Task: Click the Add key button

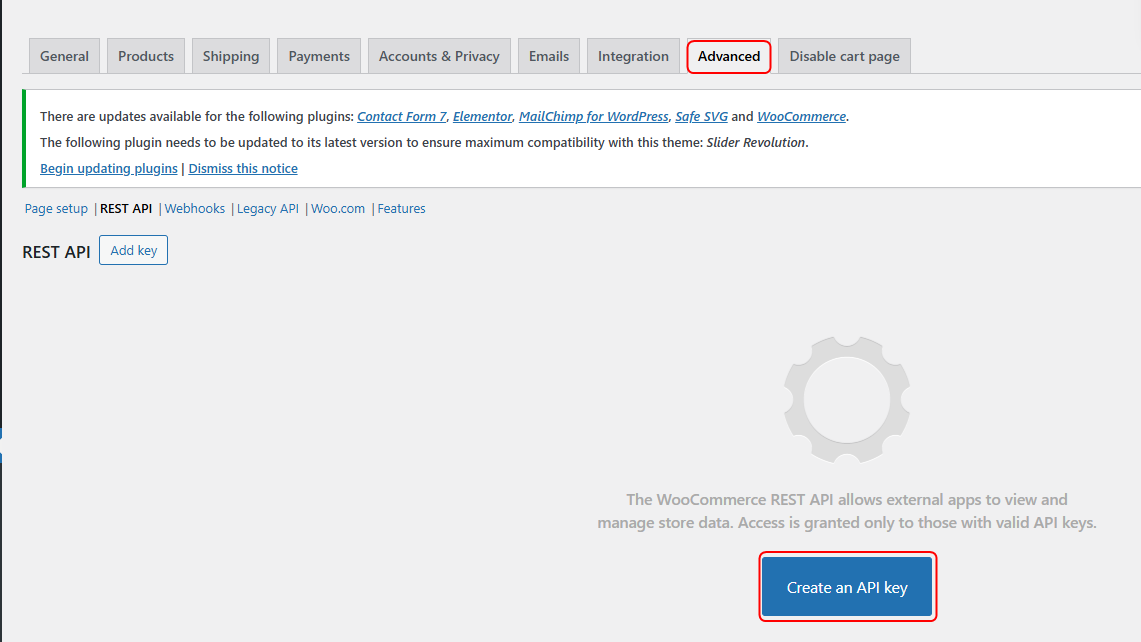Action: [x=134, y=250]
